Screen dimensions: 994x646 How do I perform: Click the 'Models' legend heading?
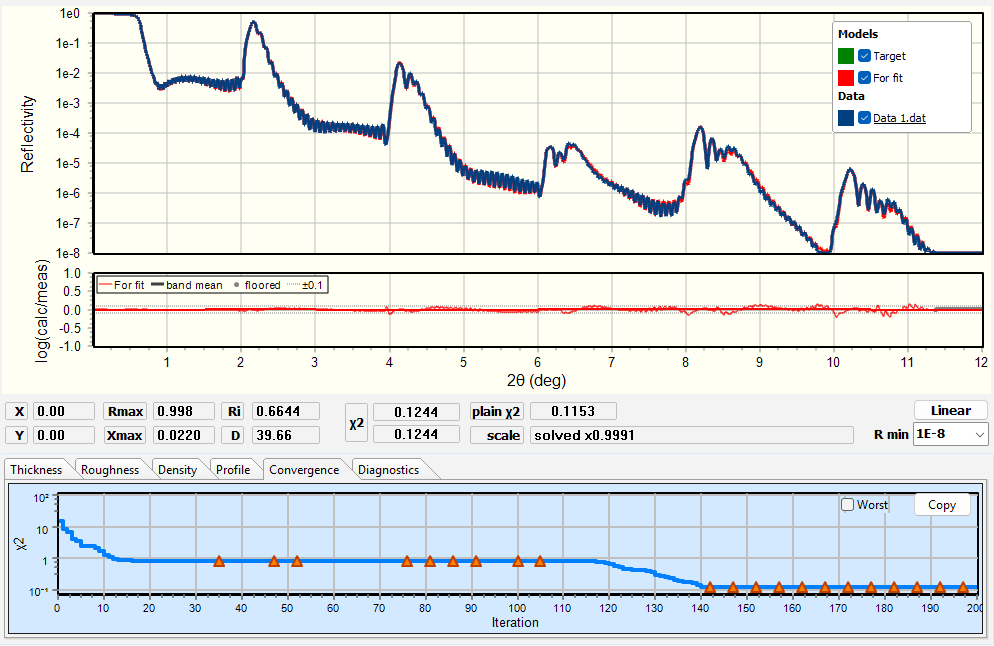point(858,34)
